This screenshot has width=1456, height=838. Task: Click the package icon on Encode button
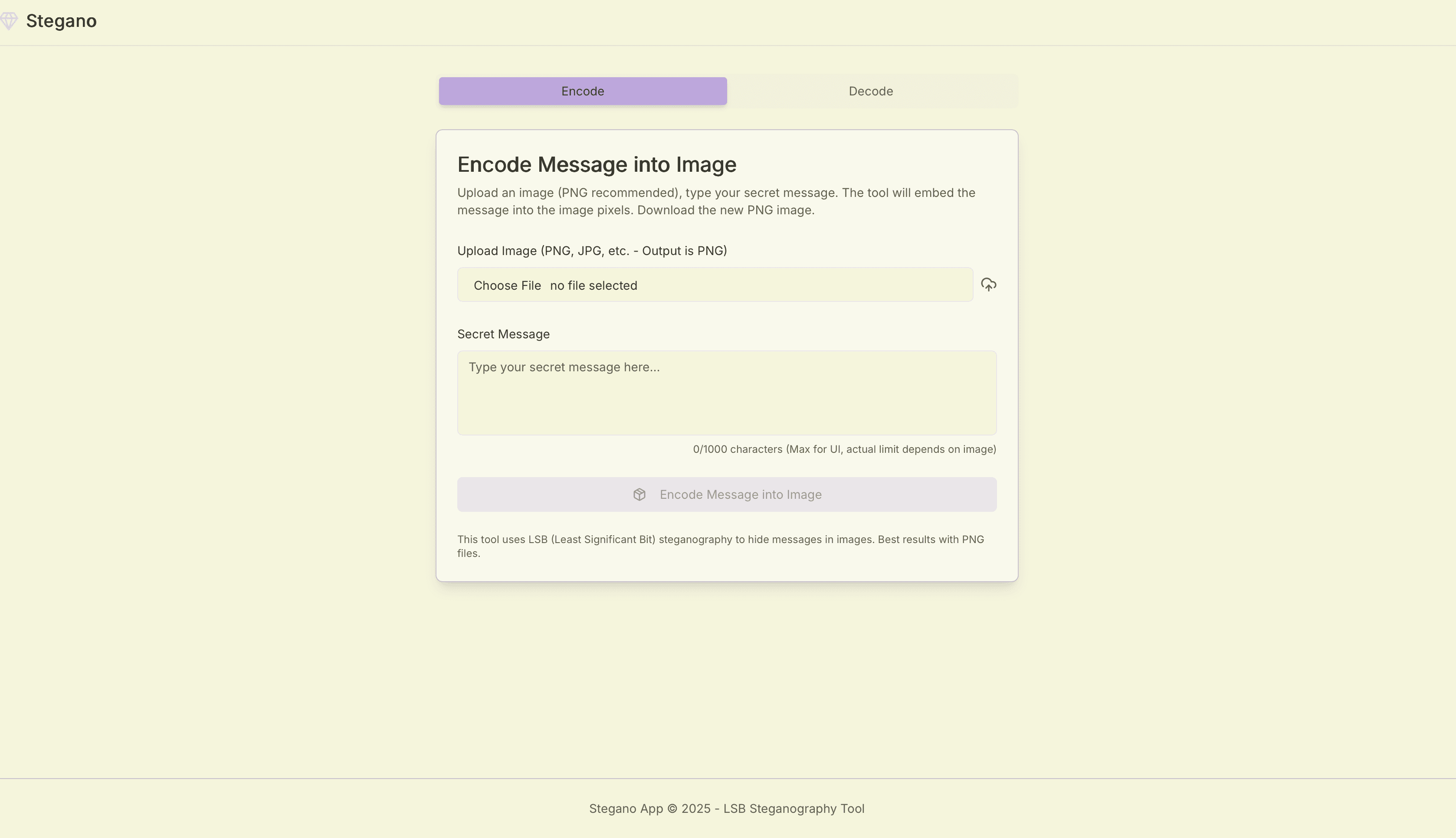point(639,494)
